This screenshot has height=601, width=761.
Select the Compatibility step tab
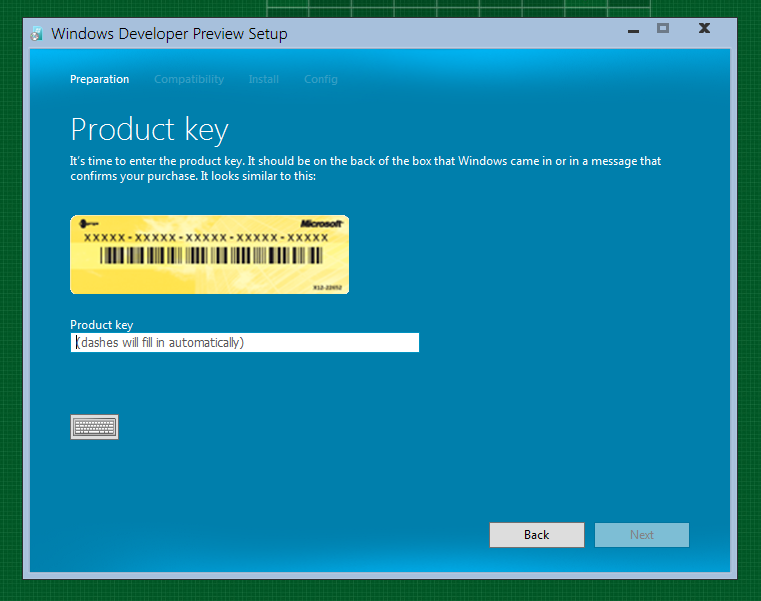(189, 79)
